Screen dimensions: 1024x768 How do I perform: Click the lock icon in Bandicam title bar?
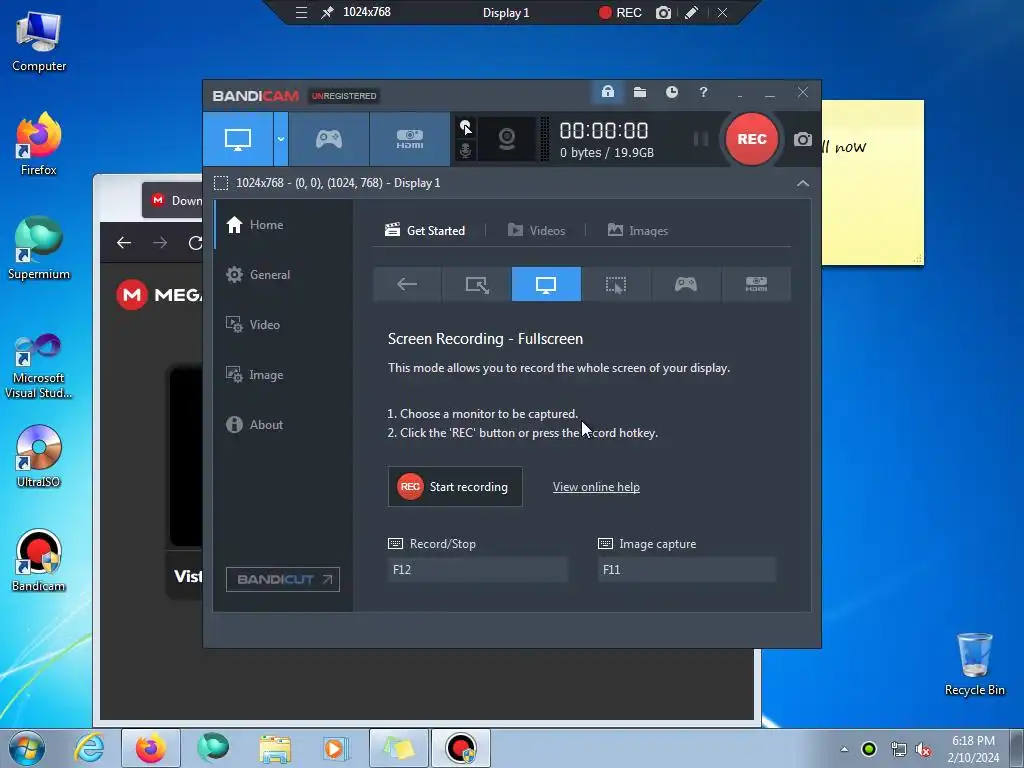[x=607, y=92]
